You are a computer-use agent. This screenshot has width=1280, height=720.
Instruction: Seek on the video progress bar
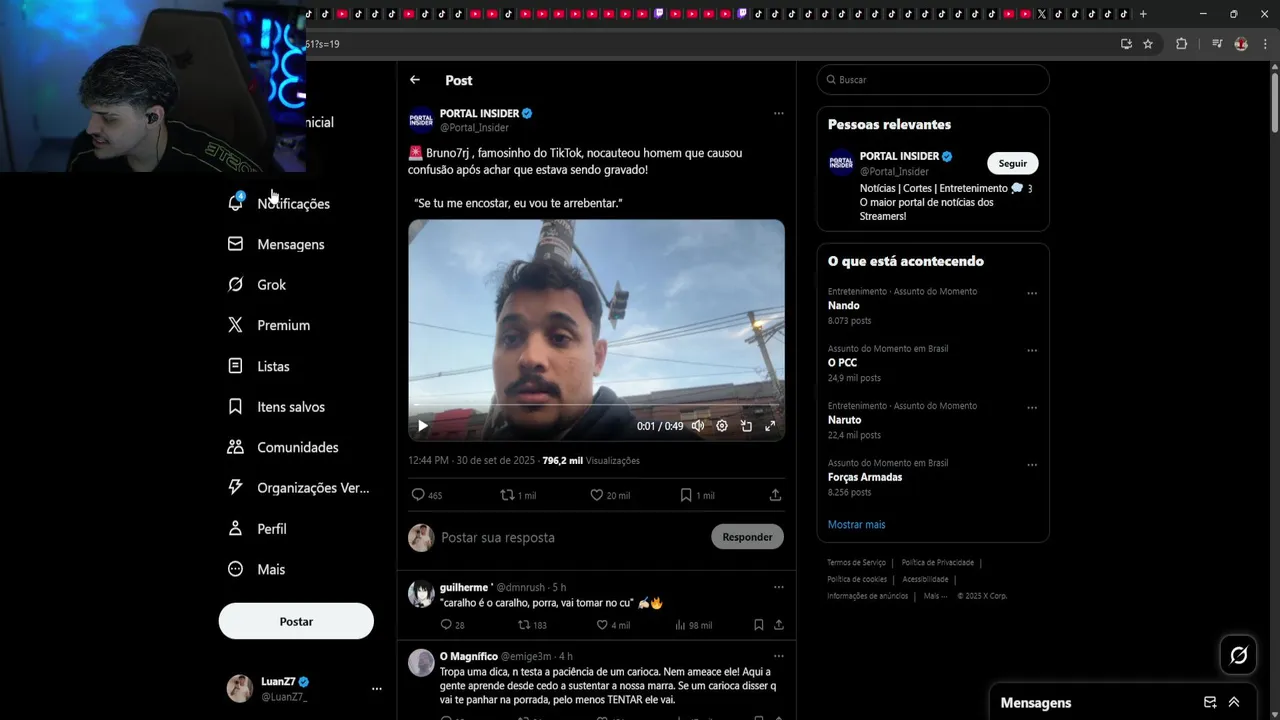pyautogui.click(x=596, y=405)
